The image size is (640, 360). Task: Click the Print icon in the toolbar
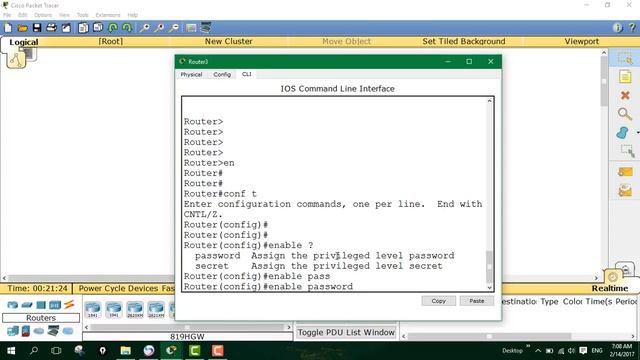[51, 28]
